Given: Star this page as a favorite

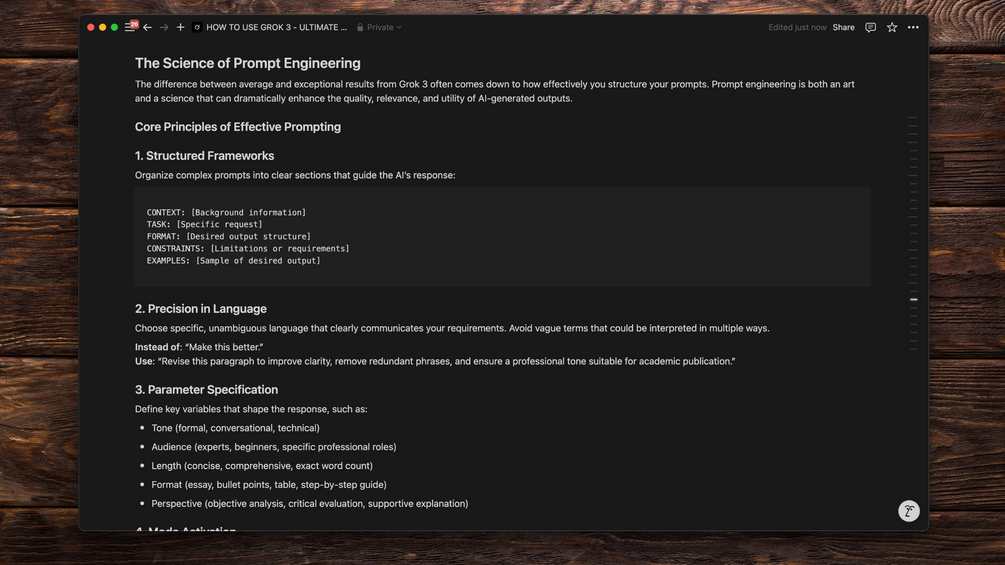Looking at the screenshot, I should (892, 27).
